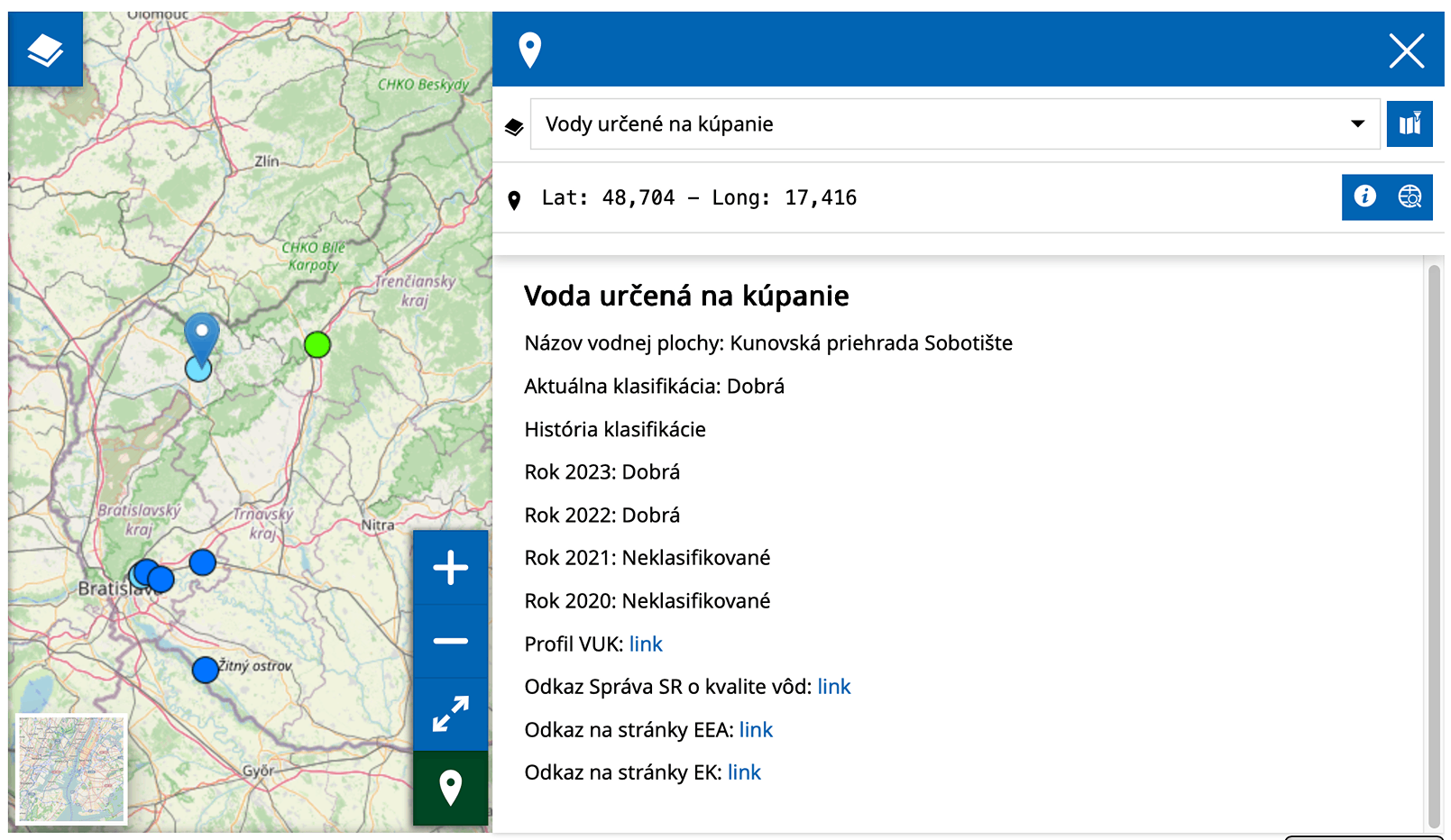The width and height of the screenshot is (1451, 840).
Task: Click 'Aktuálna klasifikácia: Dobrá' text
Action: pos(655,387)
